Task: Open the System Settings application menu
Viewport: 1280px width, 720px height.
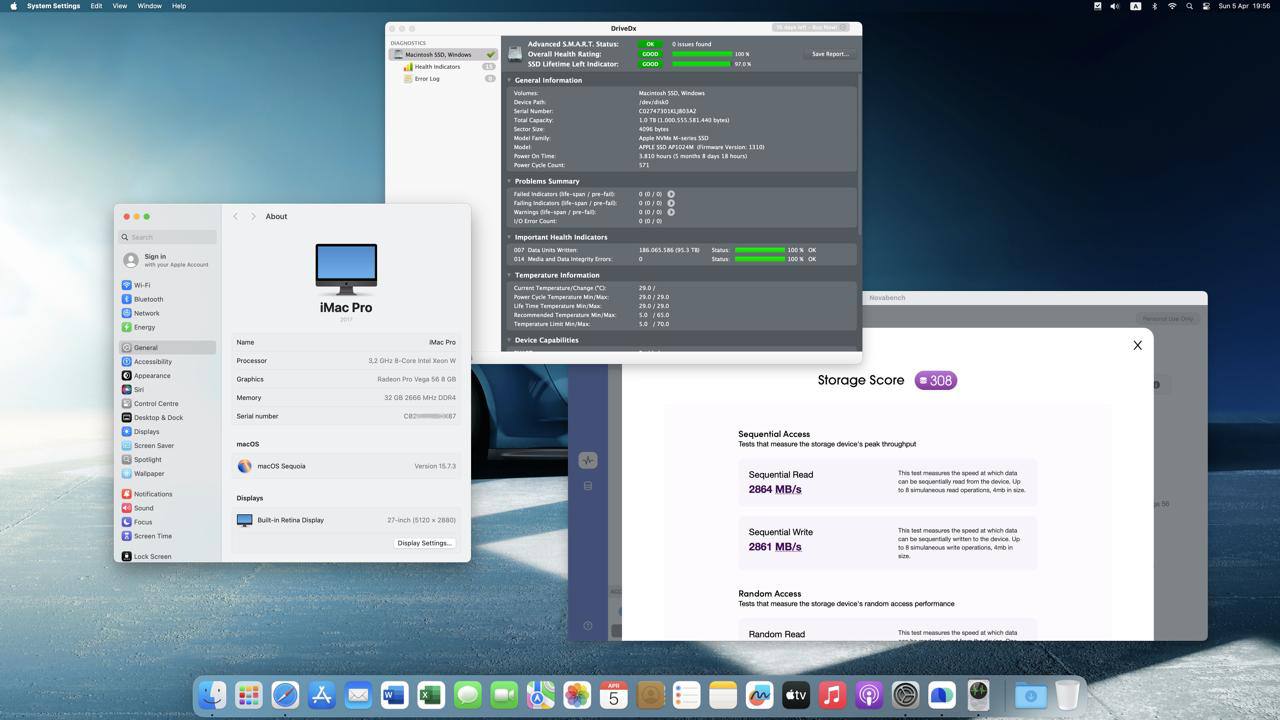Action: click(x=53, y=6)
